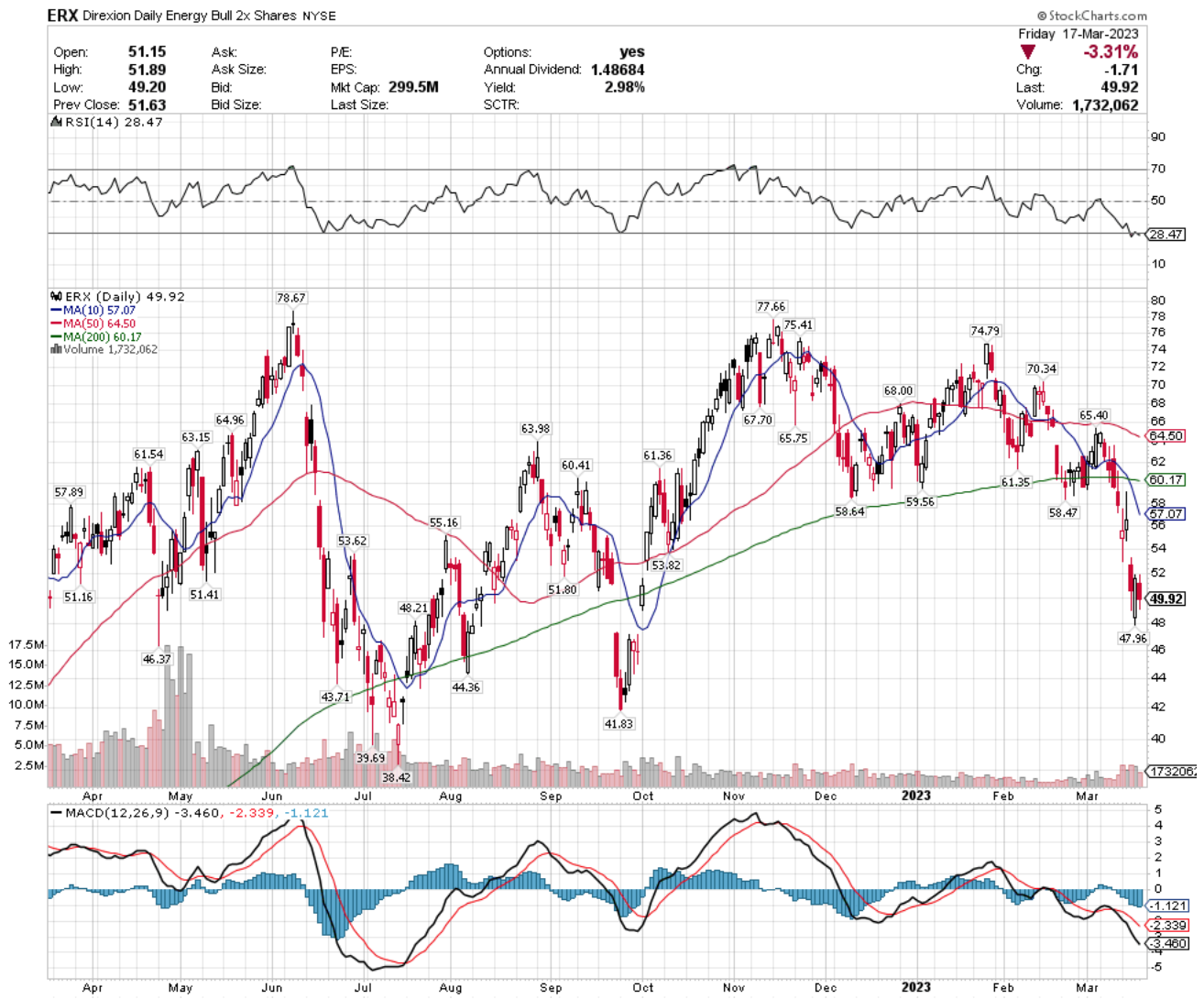Click the 58.47 price label
The width and height of the screenshot is (1204, 999).
pyautogui.click(x=1063, y=512)
